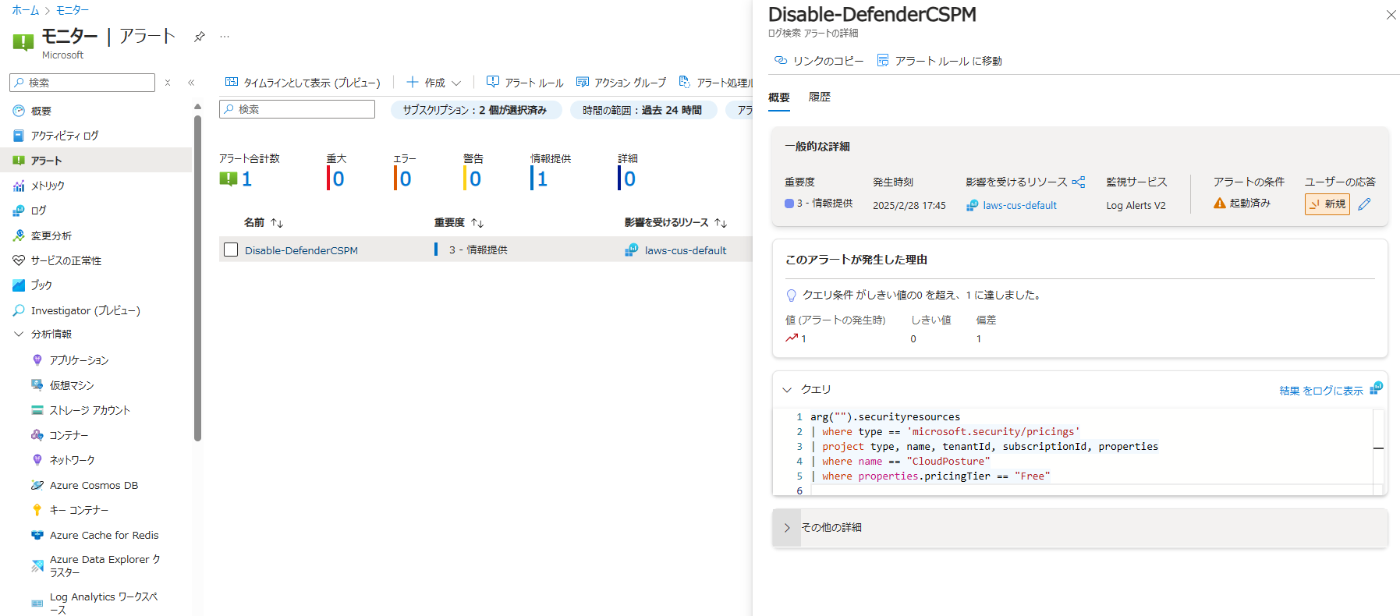Screen dimensions: 1400x616
Task: Click Log Analytics ワークスペース in sidebar
Action: click(105, 602)
